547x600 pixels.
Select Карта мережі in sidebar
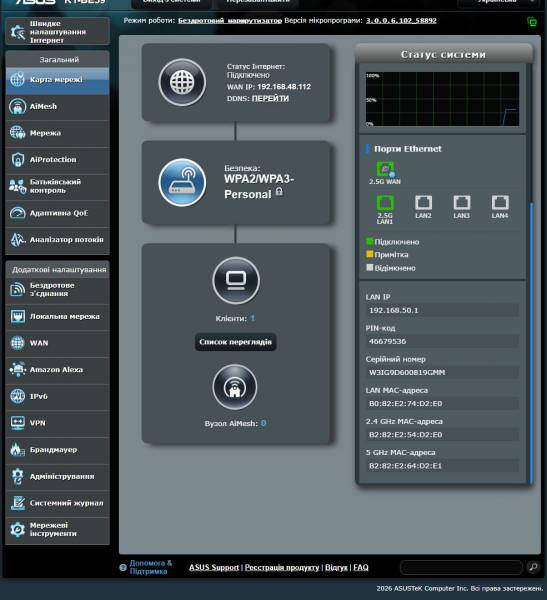point(58,80)
